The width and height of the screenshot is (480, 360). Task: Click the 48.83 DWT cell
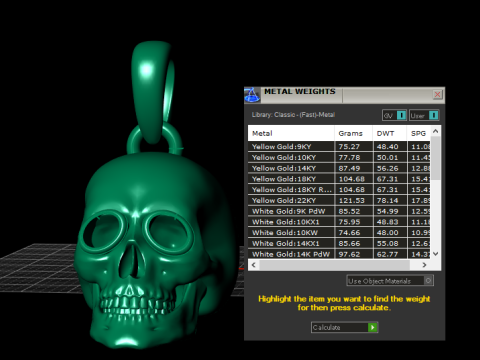click(x=390, y=222)
